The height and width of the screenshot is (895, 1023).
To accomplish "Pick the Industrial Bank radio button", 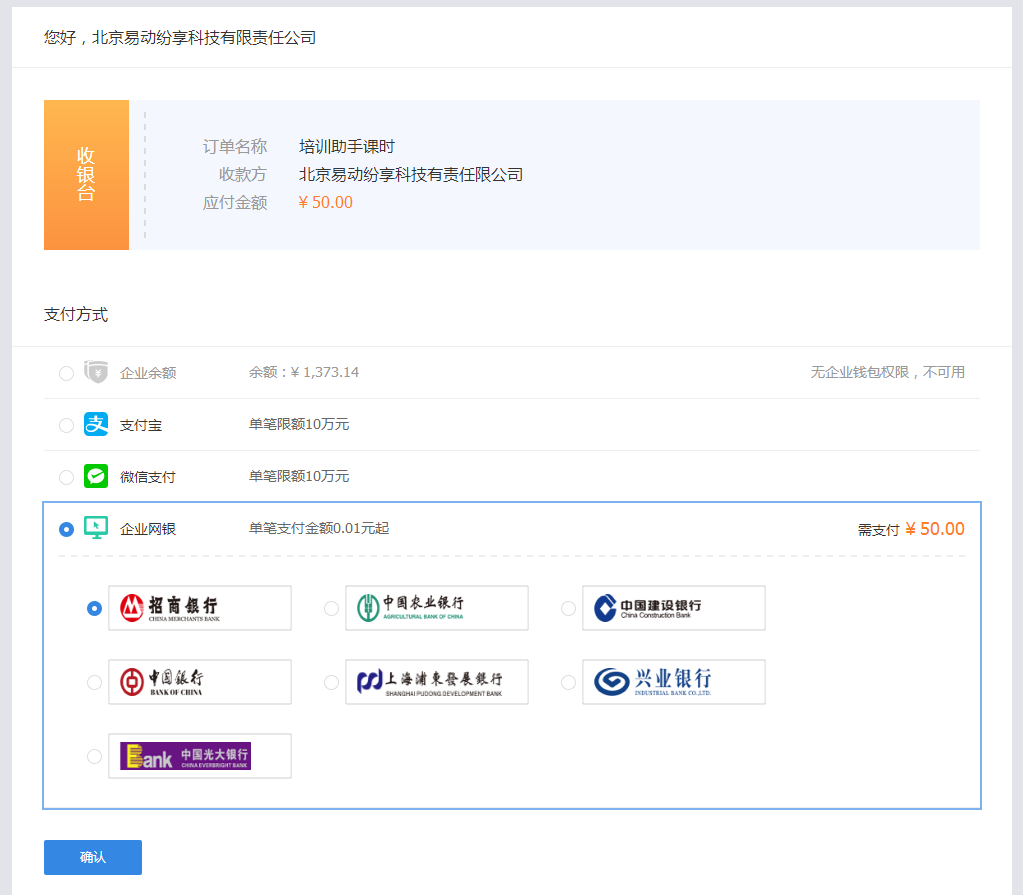I will point(568,682).
